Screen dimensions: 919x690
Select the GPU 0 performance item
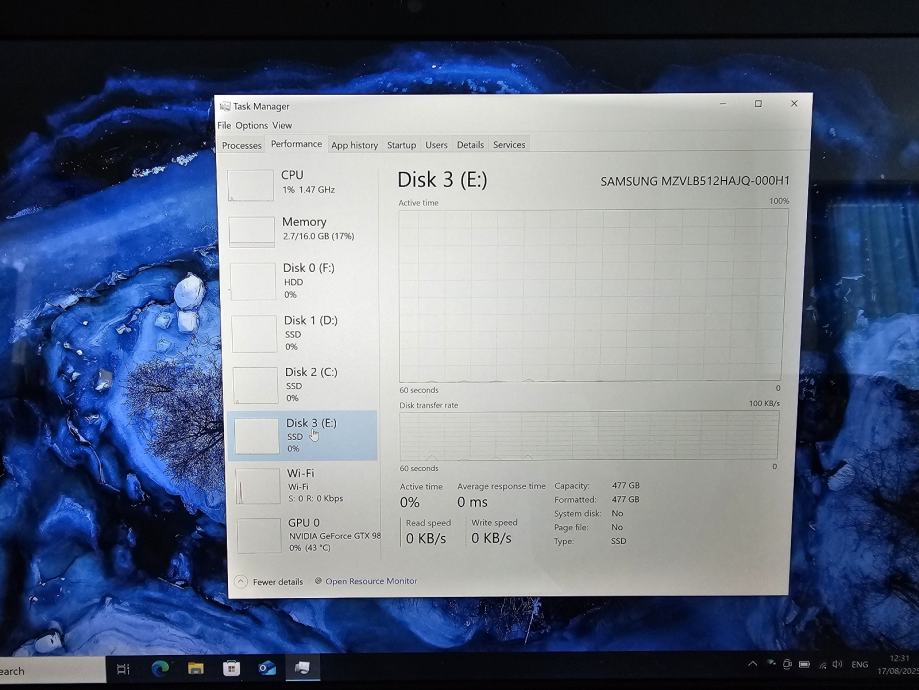pos(305,535)
